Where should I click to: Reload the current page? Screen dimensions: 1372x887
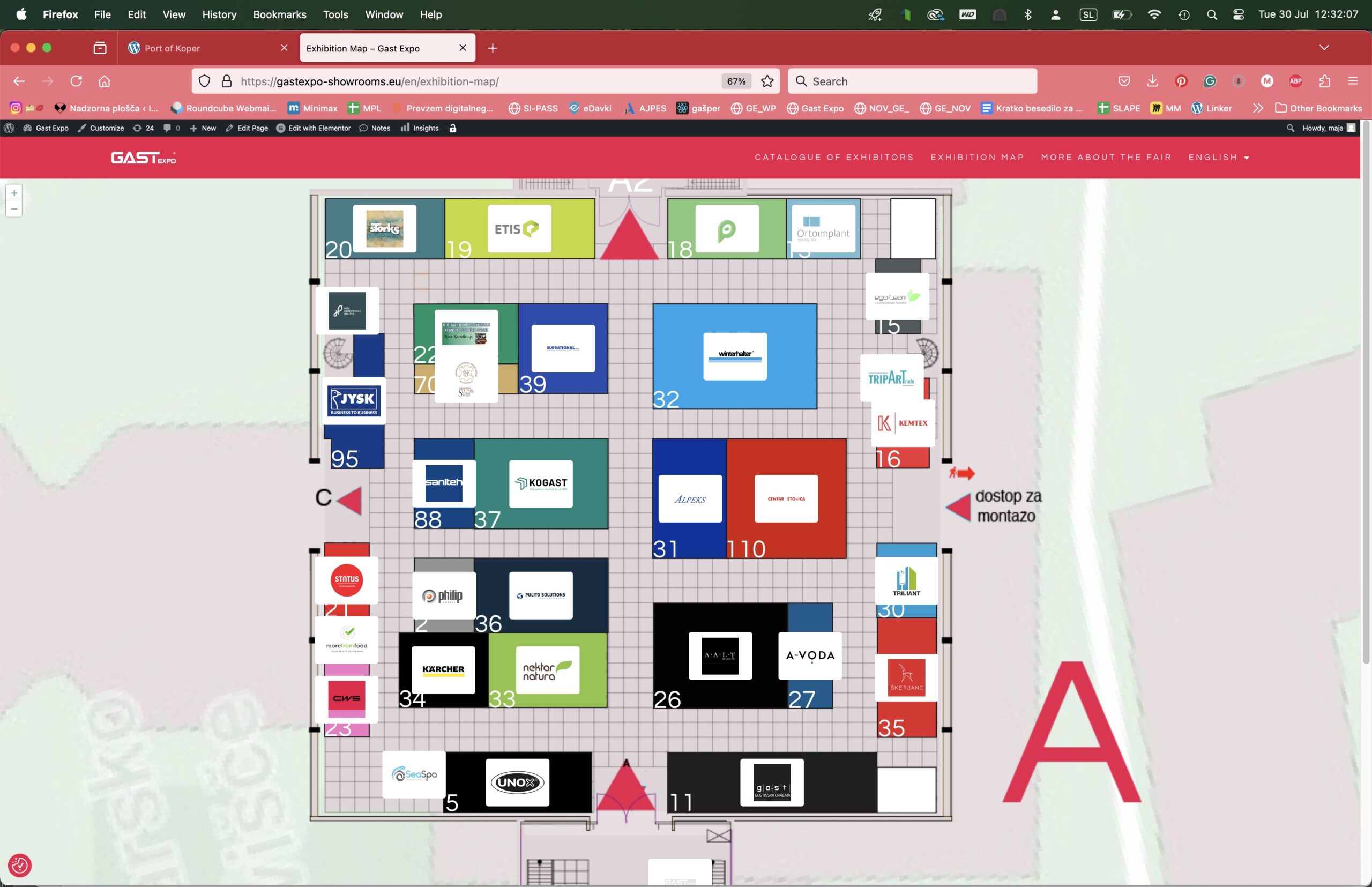[76, 81]
